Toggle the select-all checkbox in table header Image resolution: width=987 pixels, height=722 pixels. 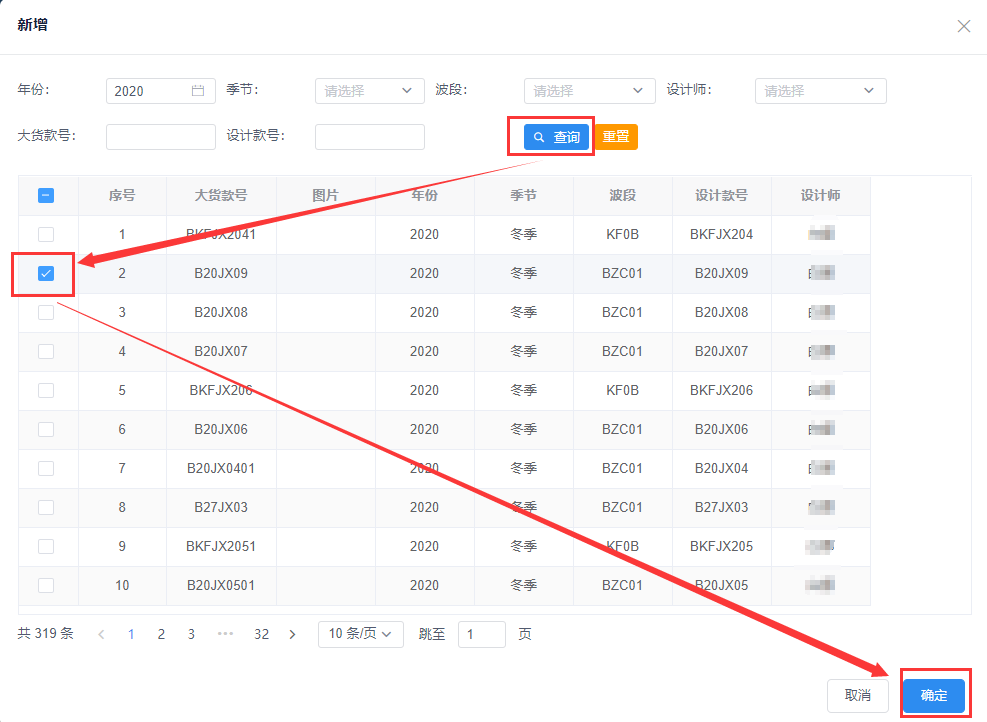pos(46,196)
